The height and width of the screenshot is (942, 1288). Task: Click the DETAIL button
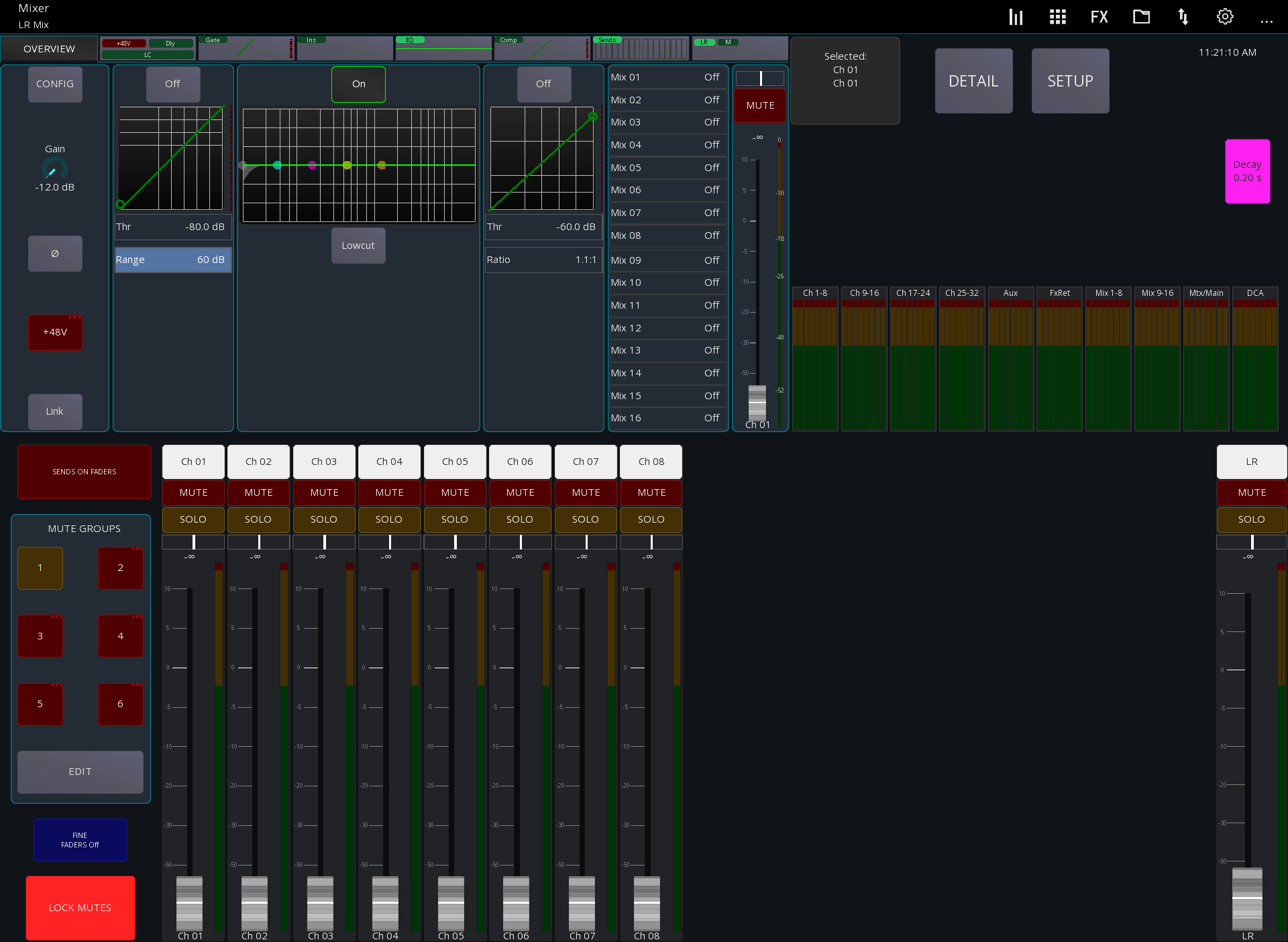973,81
